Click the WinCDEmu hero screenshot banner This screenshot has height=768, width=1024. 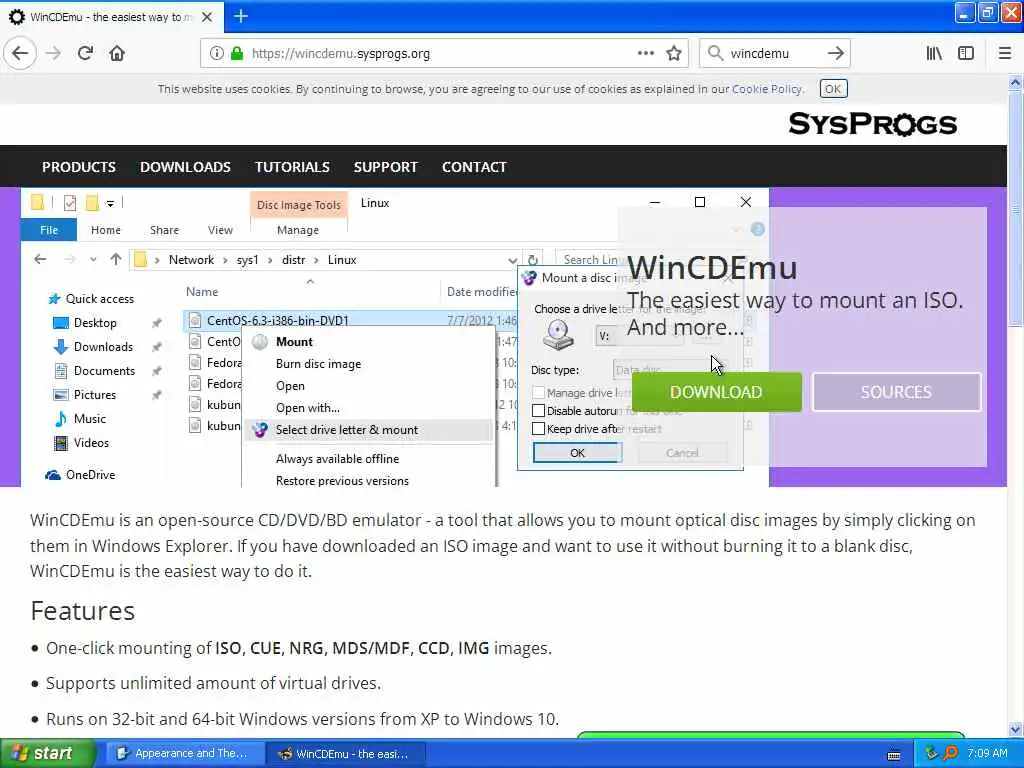pos(394,337)
